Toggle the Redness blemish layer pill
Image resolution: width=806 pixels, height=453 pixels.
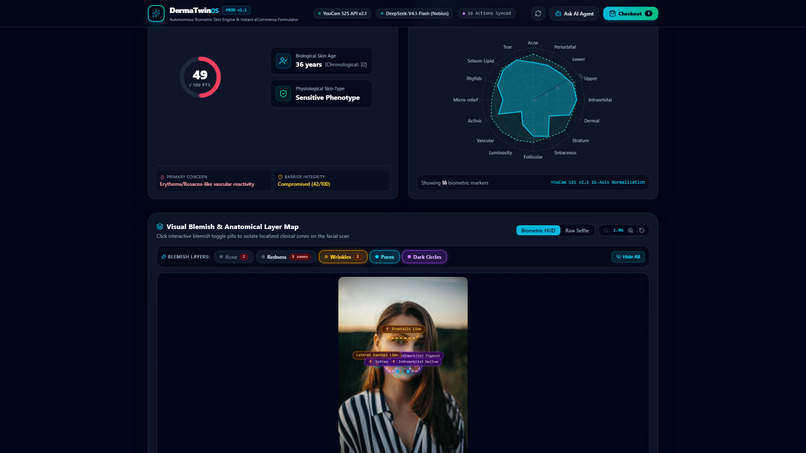click(286, 257)
